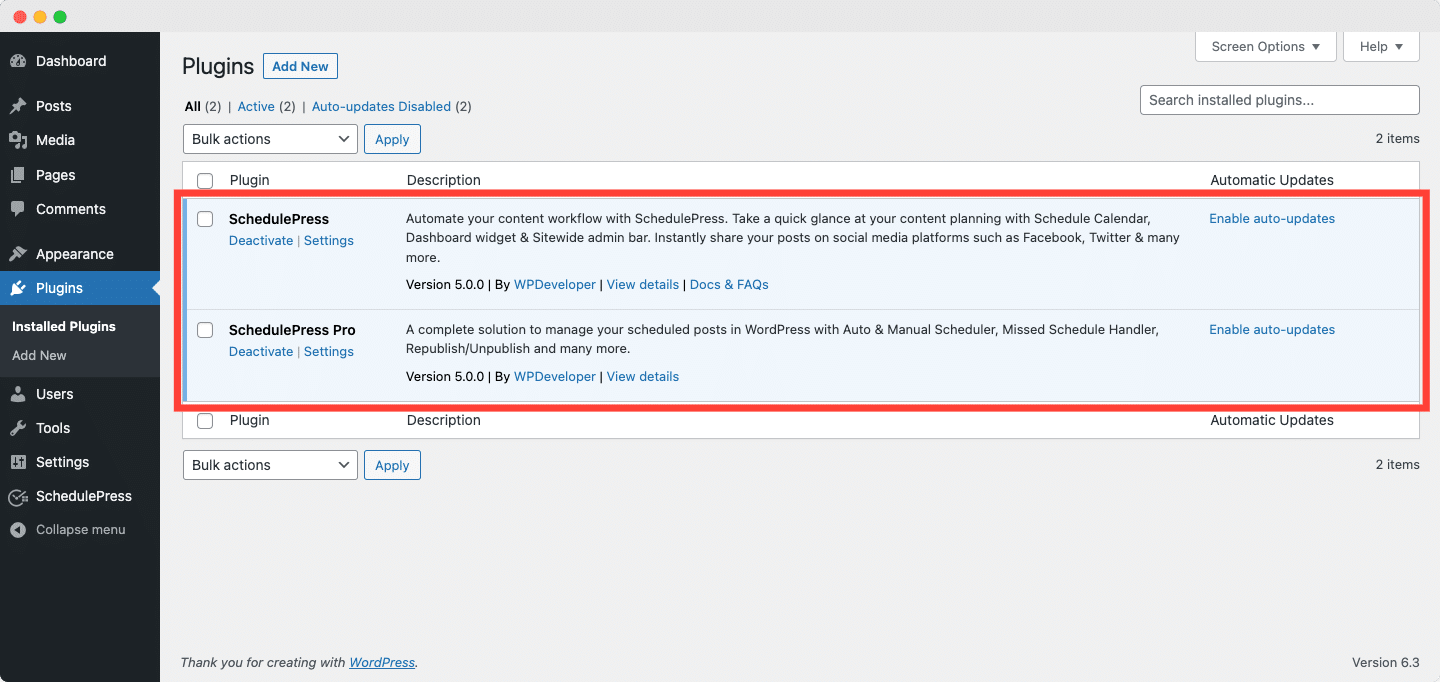This screenshot has width=1440, height=682.
Task: Click the Posts pushpin icon
Action: (x=18, y=106)
